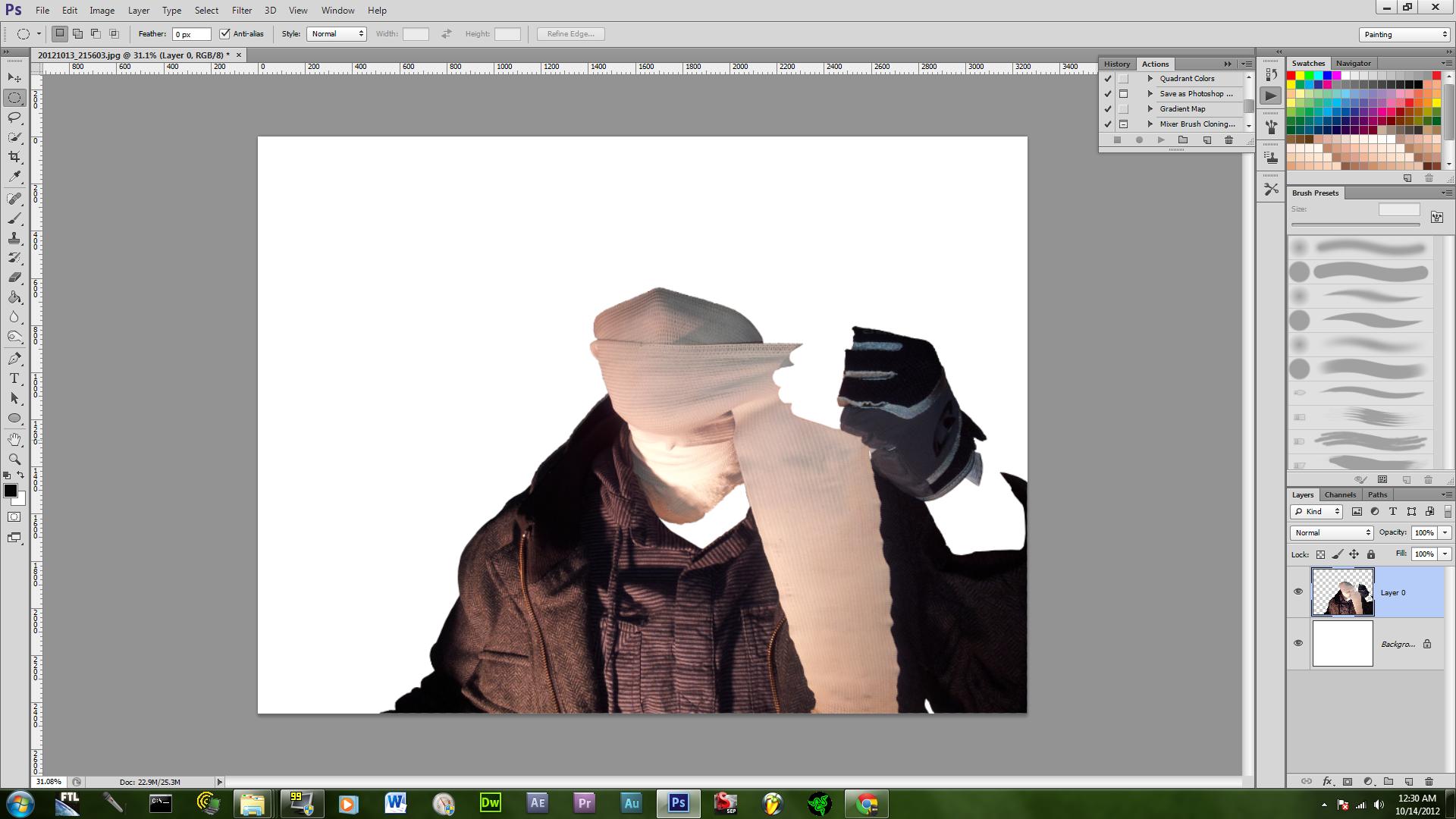Image resolution: width=1456 pixels, height=819 pixels.
Task: Click the foreground color swatch
Action: [x=11, y=491]
